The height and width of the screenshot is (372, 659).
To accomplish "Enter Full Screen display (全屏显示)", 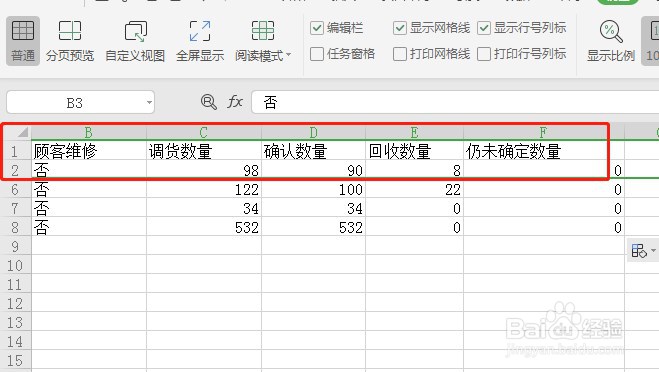I will 200,41.
